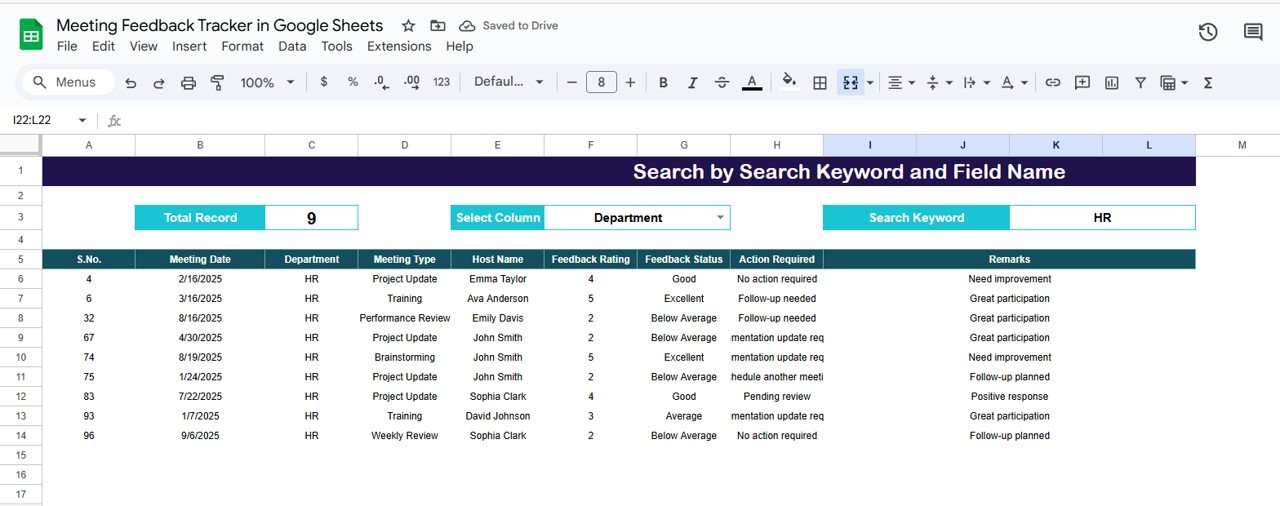1280x506 pixels.
Task: Open the Select Column Department dropdown
Action: click(720, 218)
